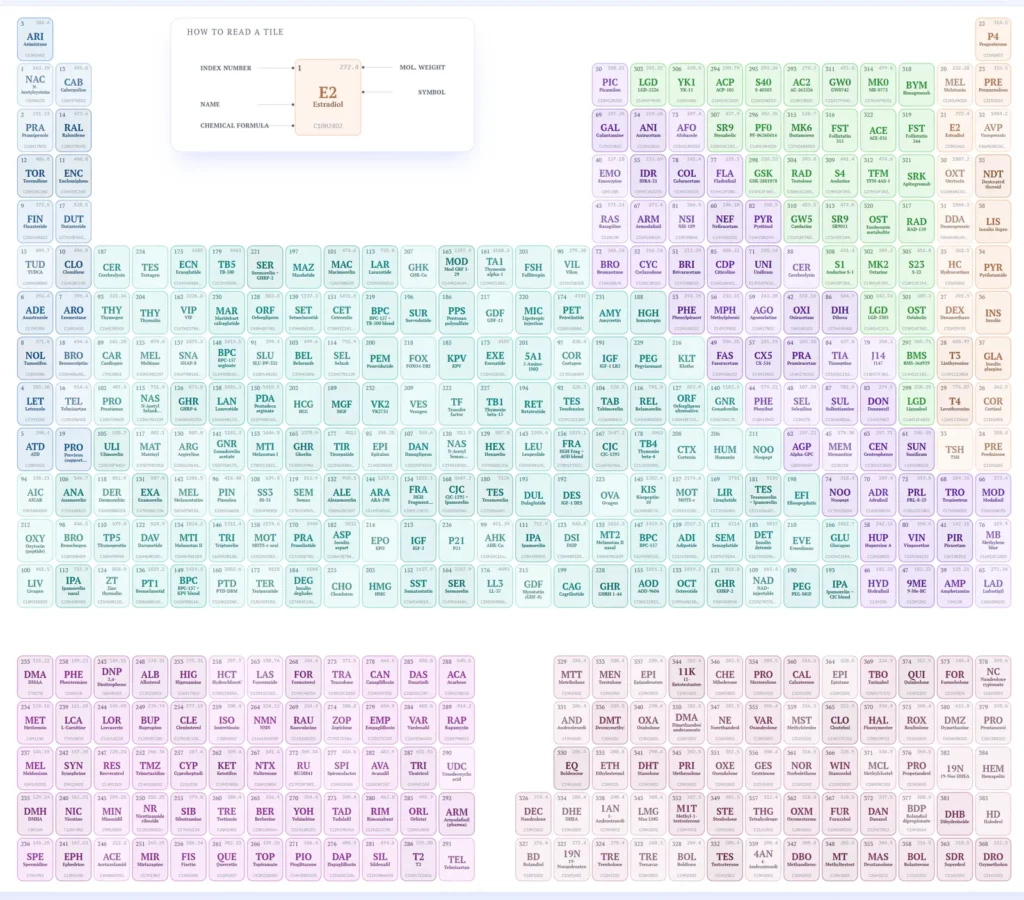Select the DHB Dihydroboldenone tile
The width and height of the screenshot is (1024, 900).
pos(955,814)
